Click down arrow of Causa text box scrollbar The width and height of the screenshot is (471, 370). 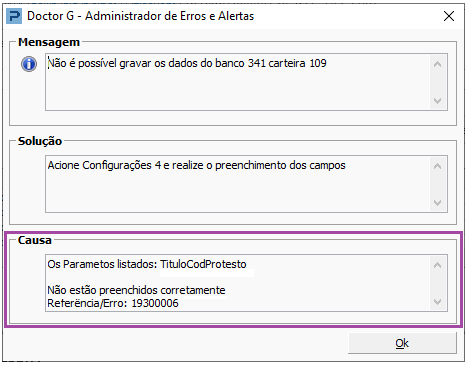click(x=437, y=302)
